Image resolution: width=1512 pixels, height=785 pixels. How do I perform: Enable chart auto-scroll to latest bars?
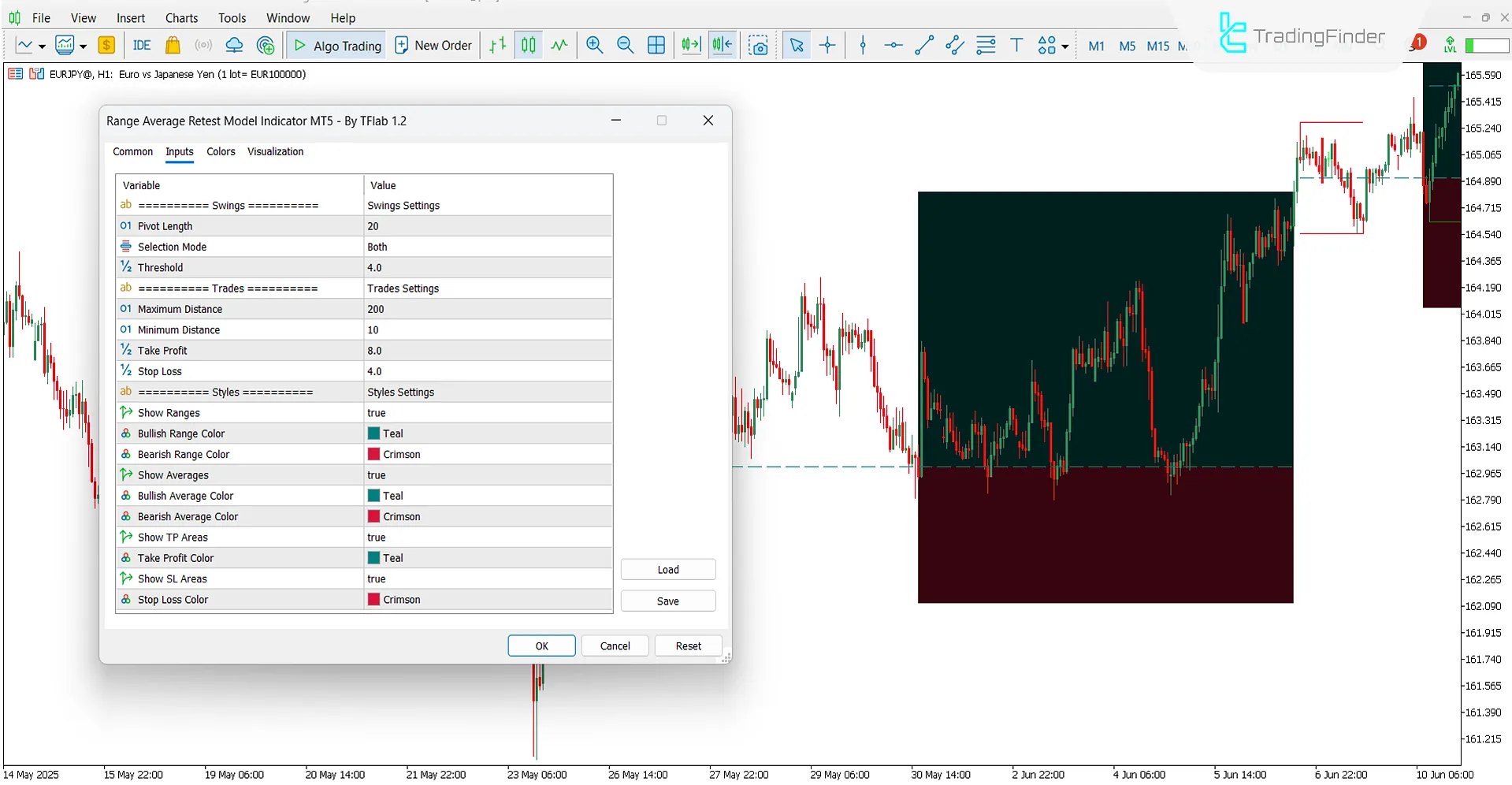coord(690,45)
